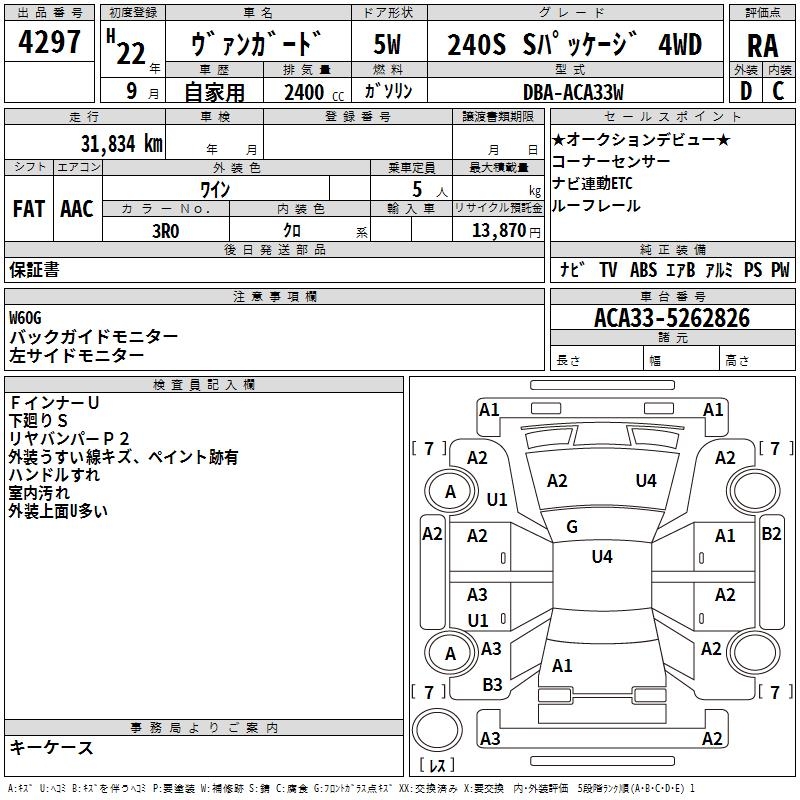Select the inspector note ハンドルすれ
The width and height of the screenshot is (800, 800).
pyautogui.click(x=54, y=474)
